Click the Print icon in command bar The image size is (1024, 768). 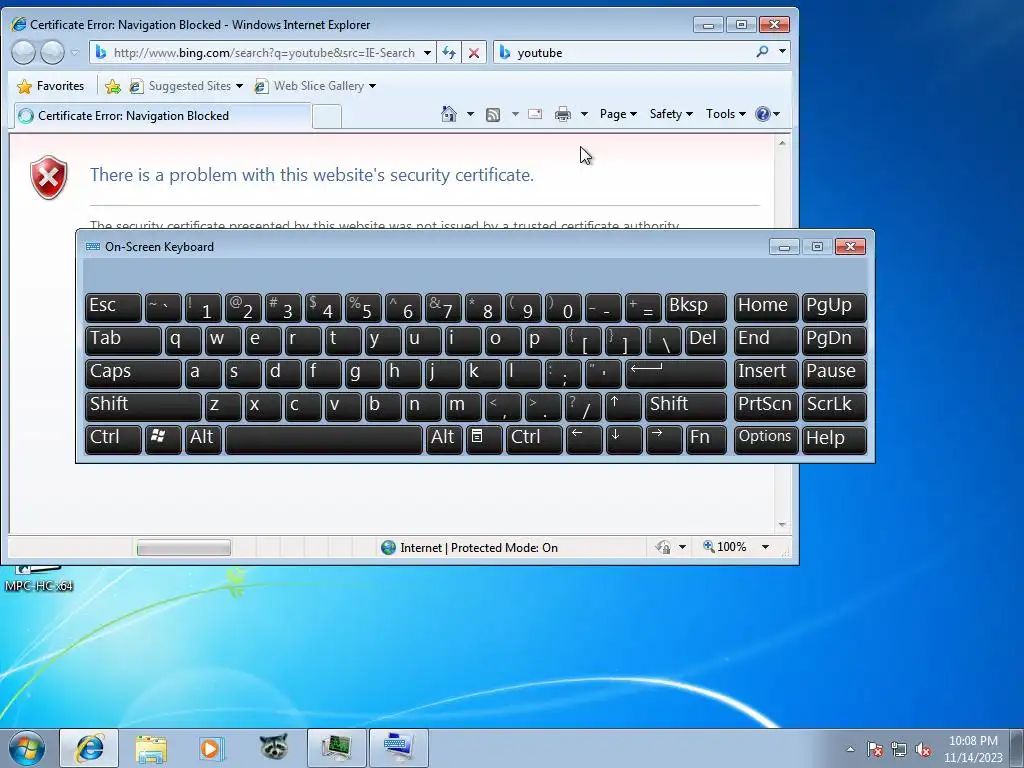[x=562, y=115]
